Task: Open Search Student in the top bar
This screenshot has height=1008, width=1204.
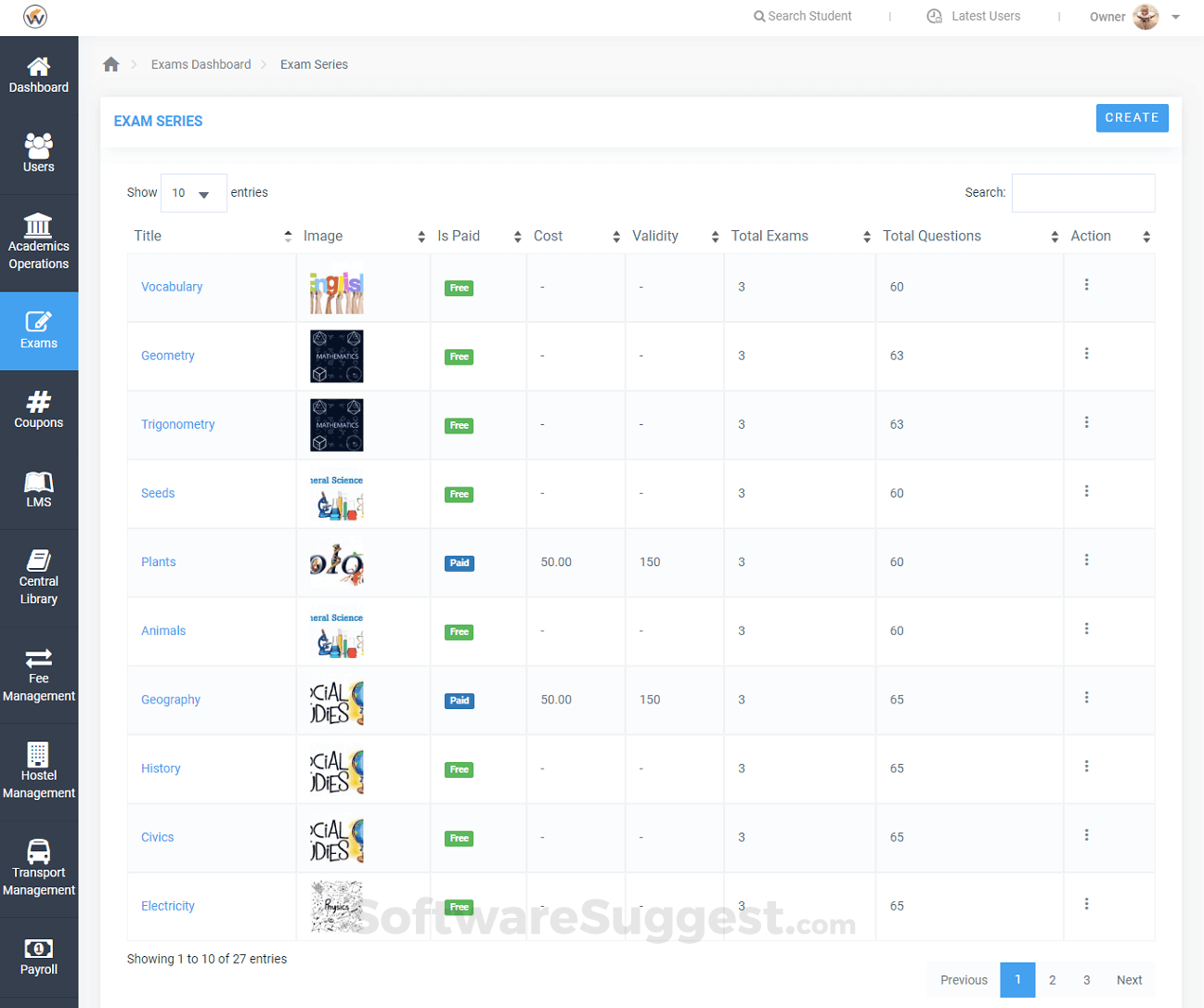Action: tap(802, 16)
